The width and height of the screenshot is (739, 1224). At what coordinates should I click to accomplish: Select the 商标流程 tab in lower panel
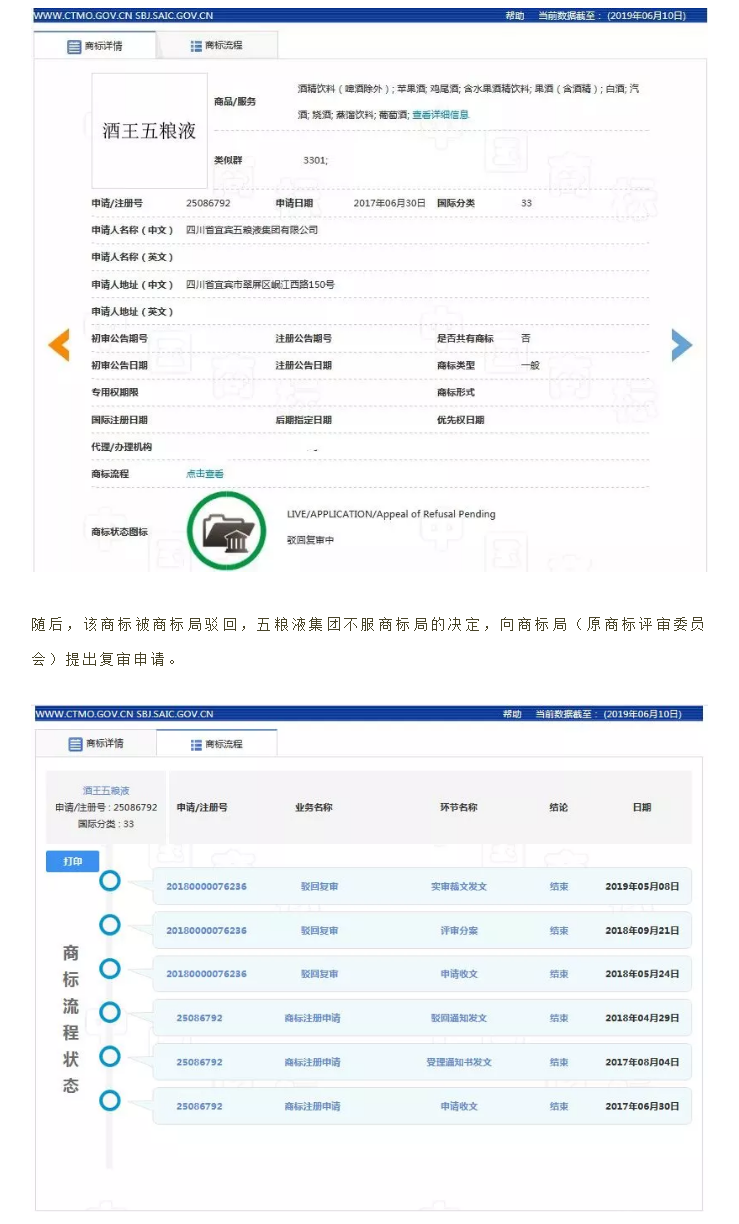(217, 744)
